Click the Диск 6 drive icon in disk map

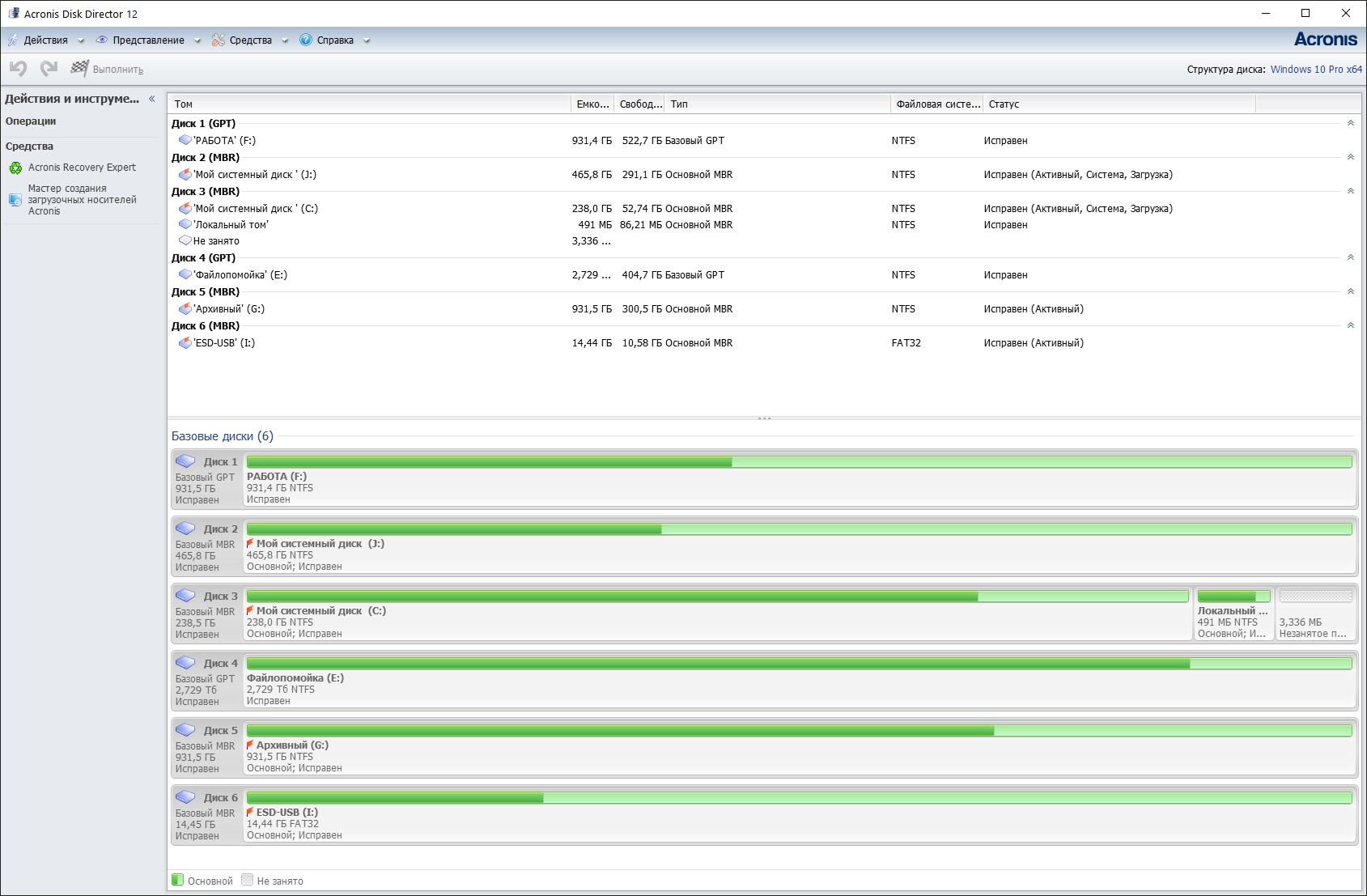(186, 797)
